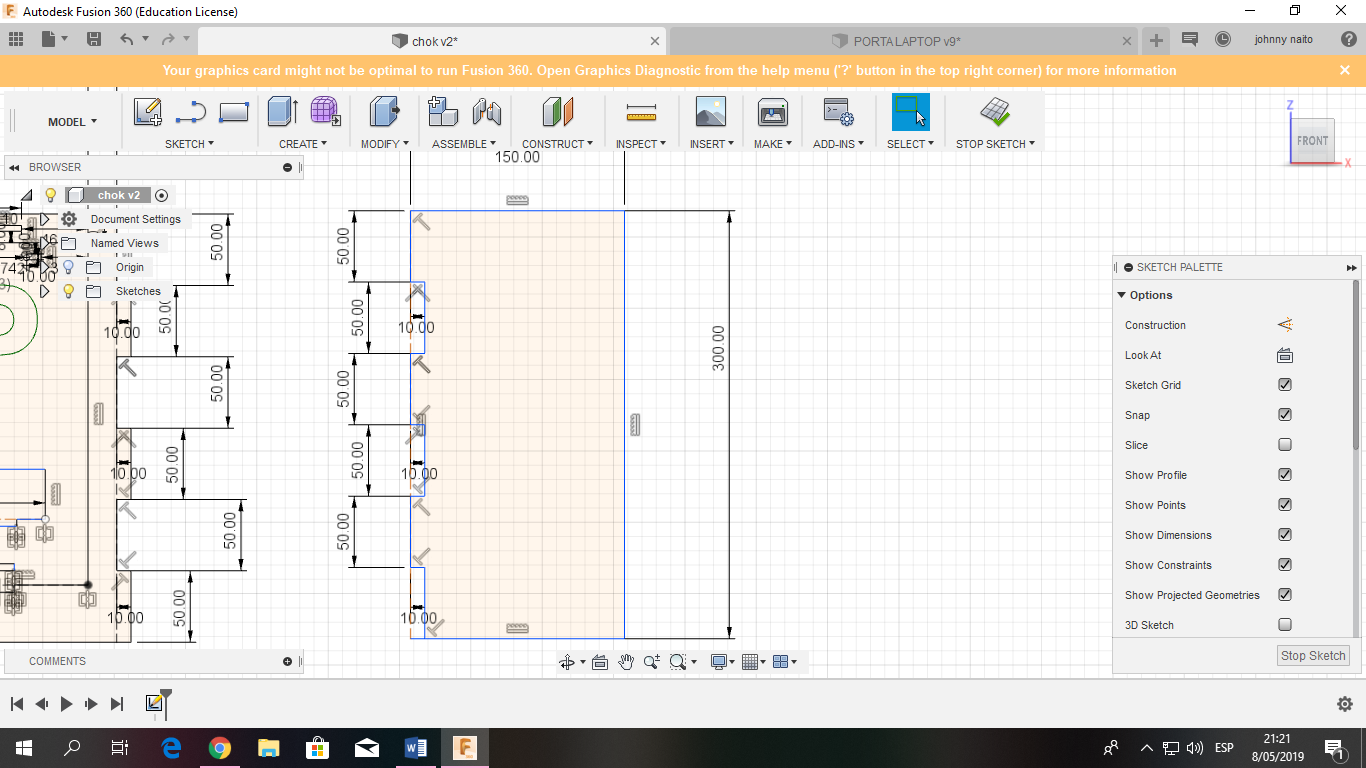This screenshot has height=768, width=1366.
Task: Play the timeline history
Action: 66,704
